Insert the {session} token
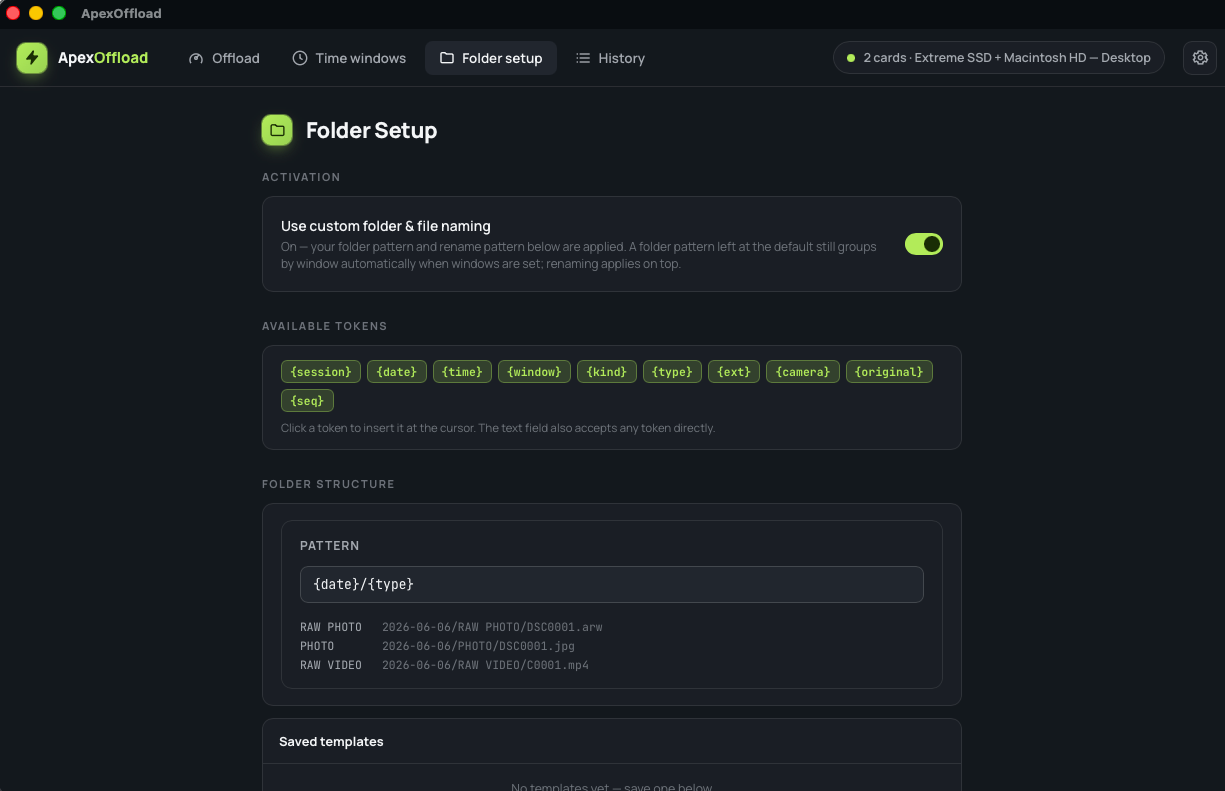Screen dimensions: 1225x791 point(321,372)
